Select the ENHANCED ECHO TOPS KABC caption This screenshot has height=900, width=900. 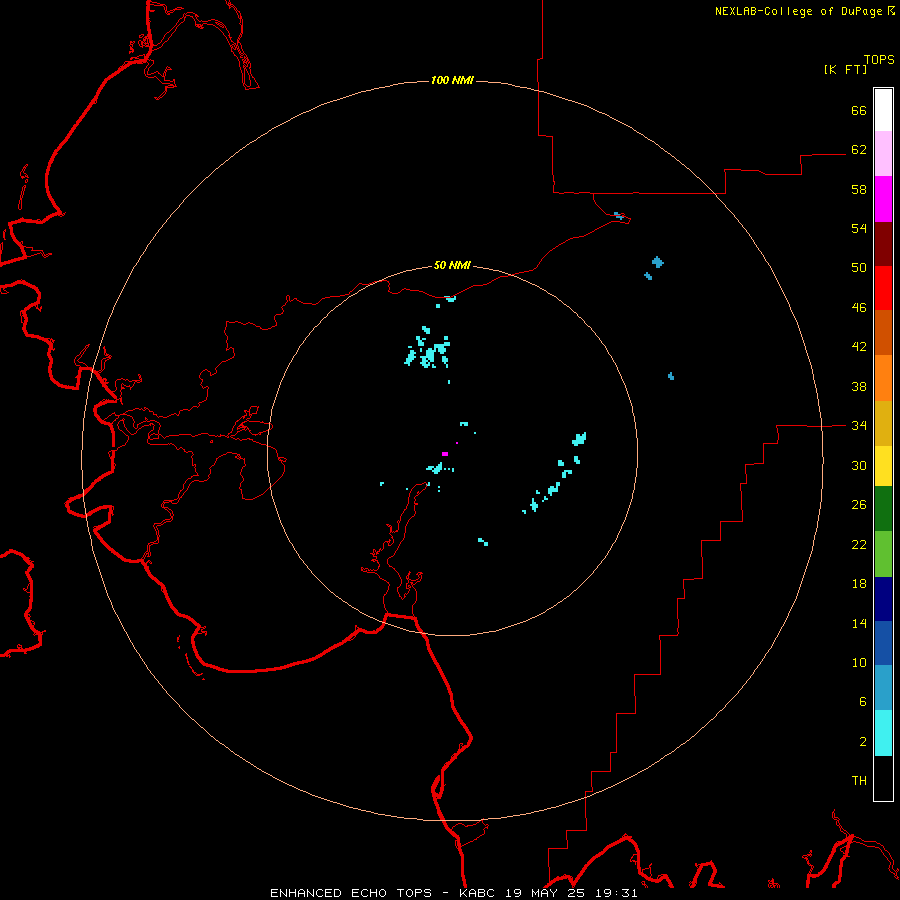click(453, 893)
